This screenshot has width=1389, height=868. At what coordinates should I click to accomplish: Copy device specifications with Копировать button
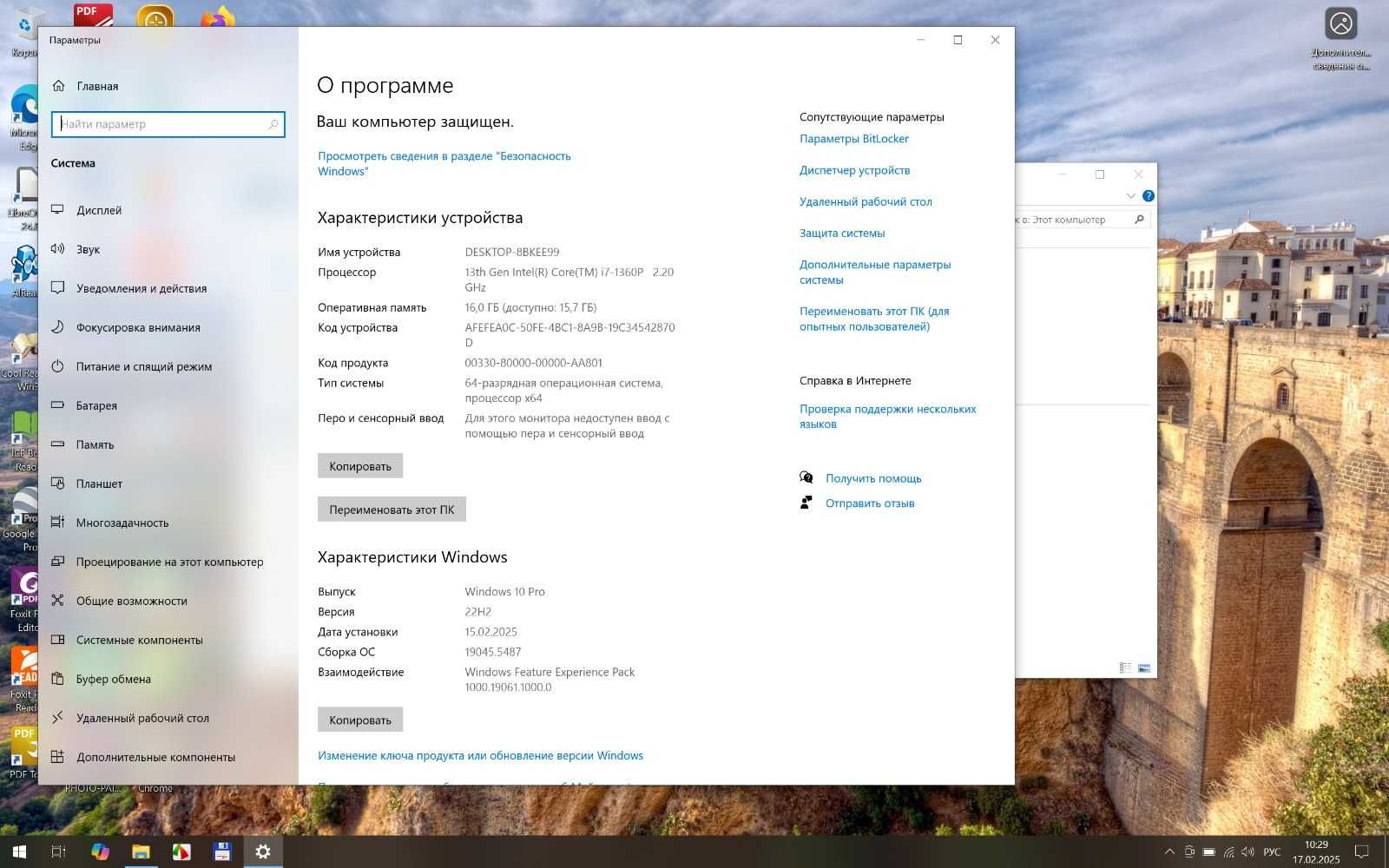360,466
